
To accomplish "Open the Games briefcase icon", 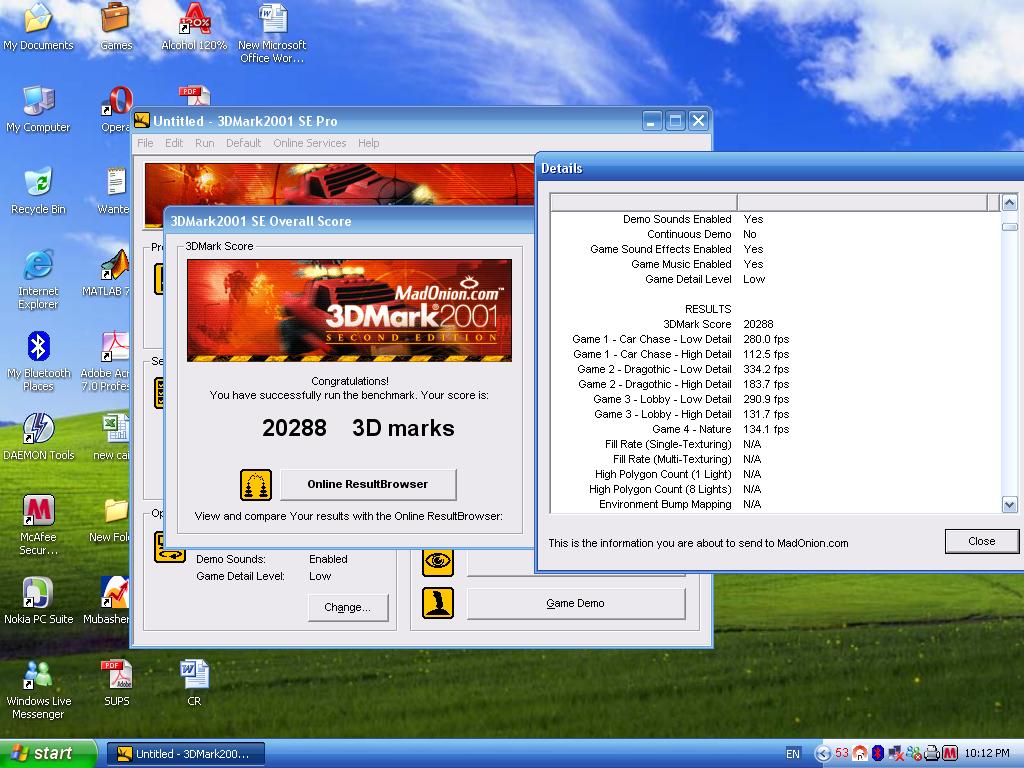I will 116,26.
